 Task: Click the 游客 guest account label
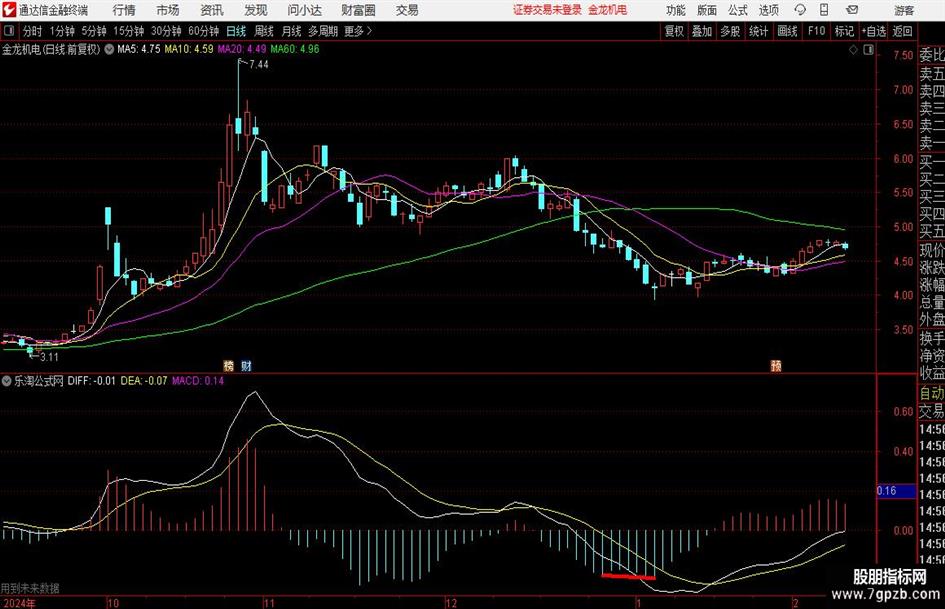pos(904,10)
